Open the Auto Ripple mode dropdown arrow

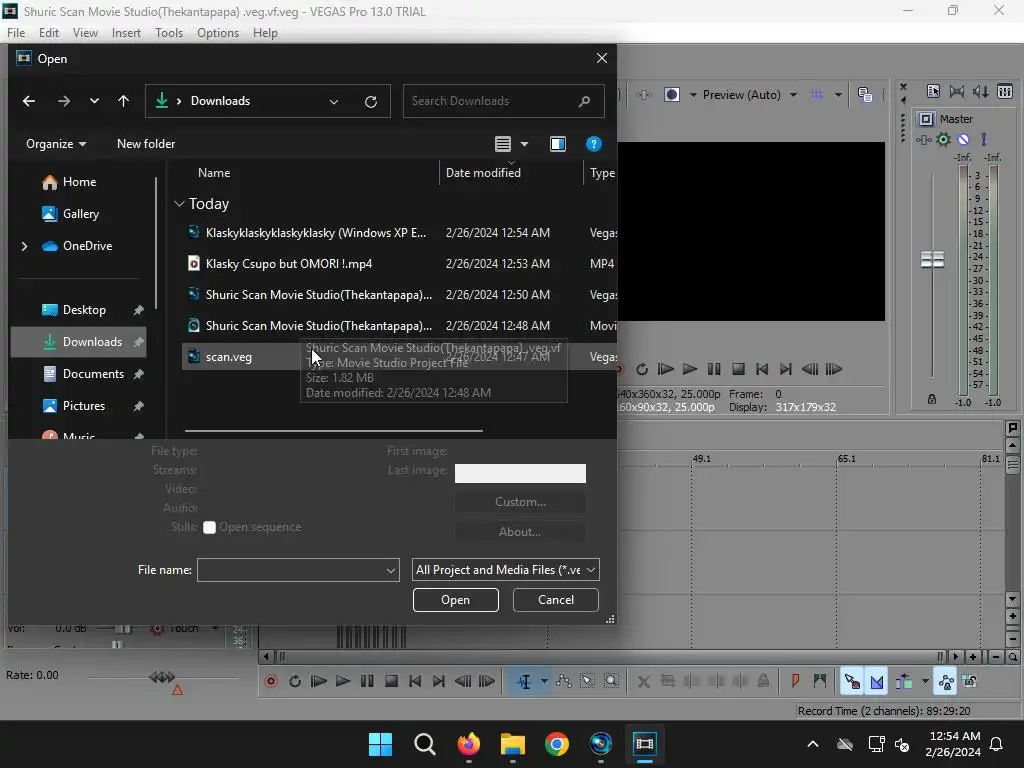pyautogui.click(x=925, y=681)
